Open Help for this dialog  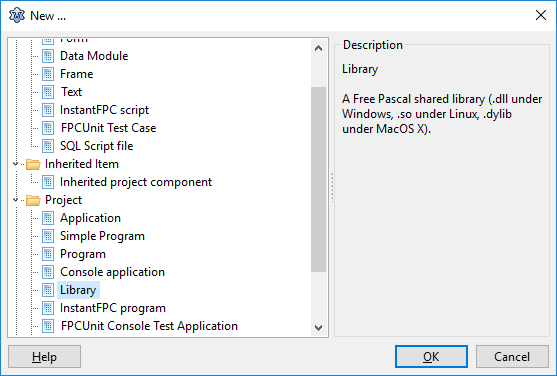pos(44,356)
